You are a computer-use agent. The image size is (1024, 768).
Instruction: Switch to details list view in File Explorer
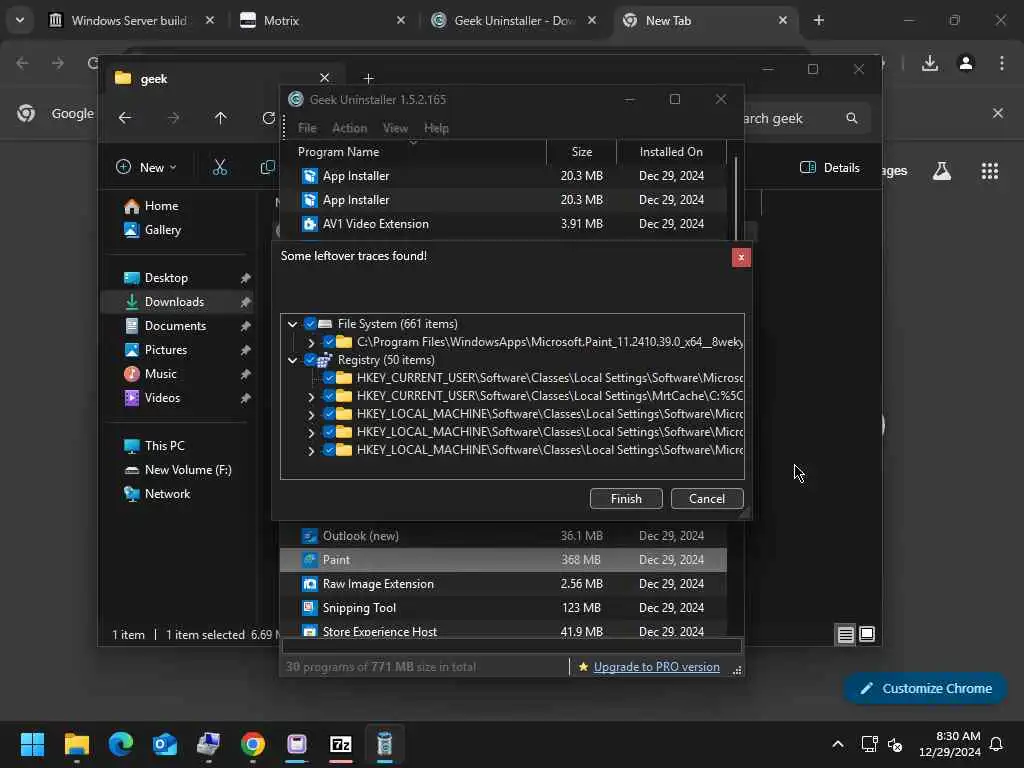[846, 634]
